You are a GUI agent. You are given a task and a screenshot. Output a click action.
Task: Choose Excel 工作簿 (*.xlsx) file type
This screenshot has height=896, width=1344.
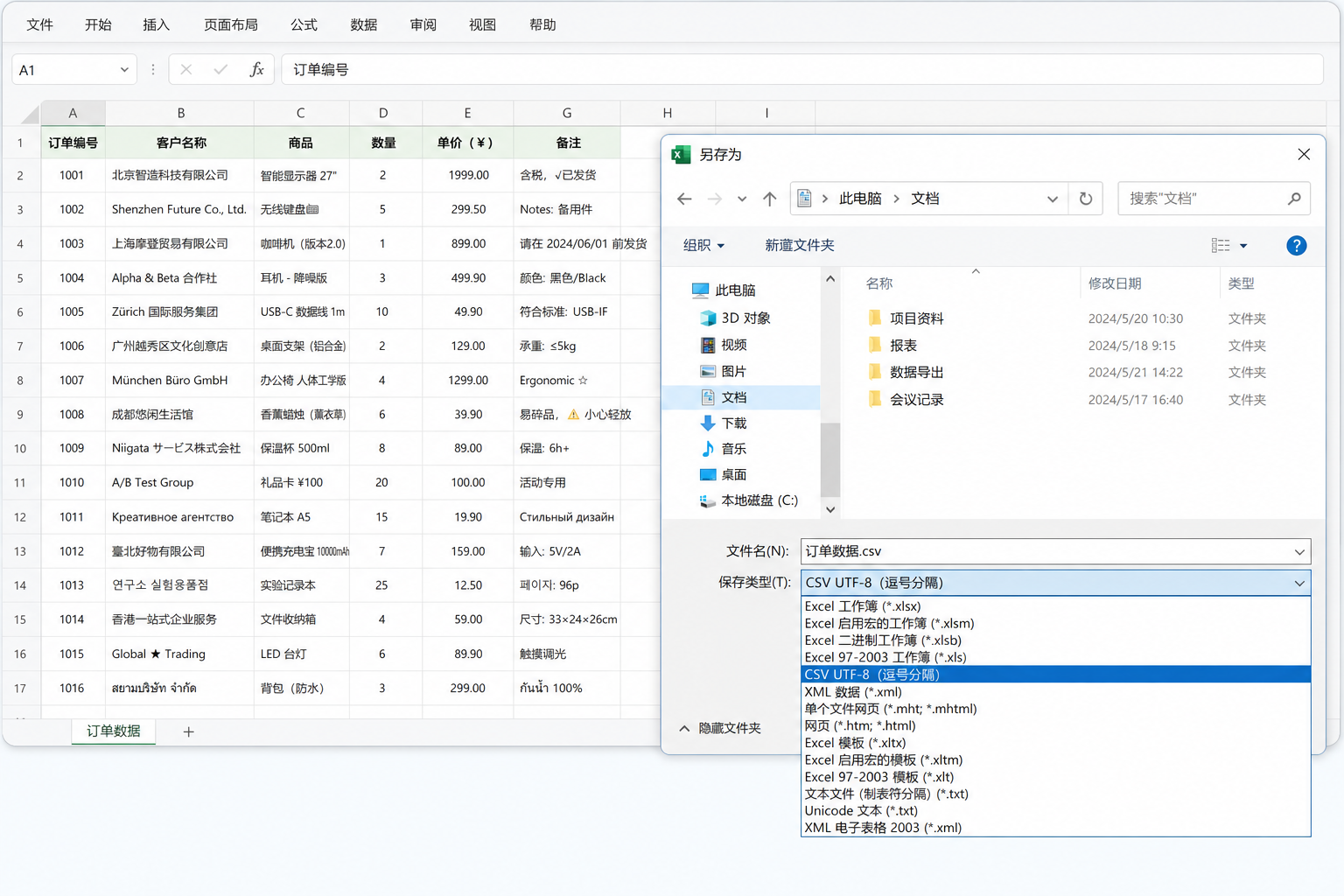[1055, 606]
